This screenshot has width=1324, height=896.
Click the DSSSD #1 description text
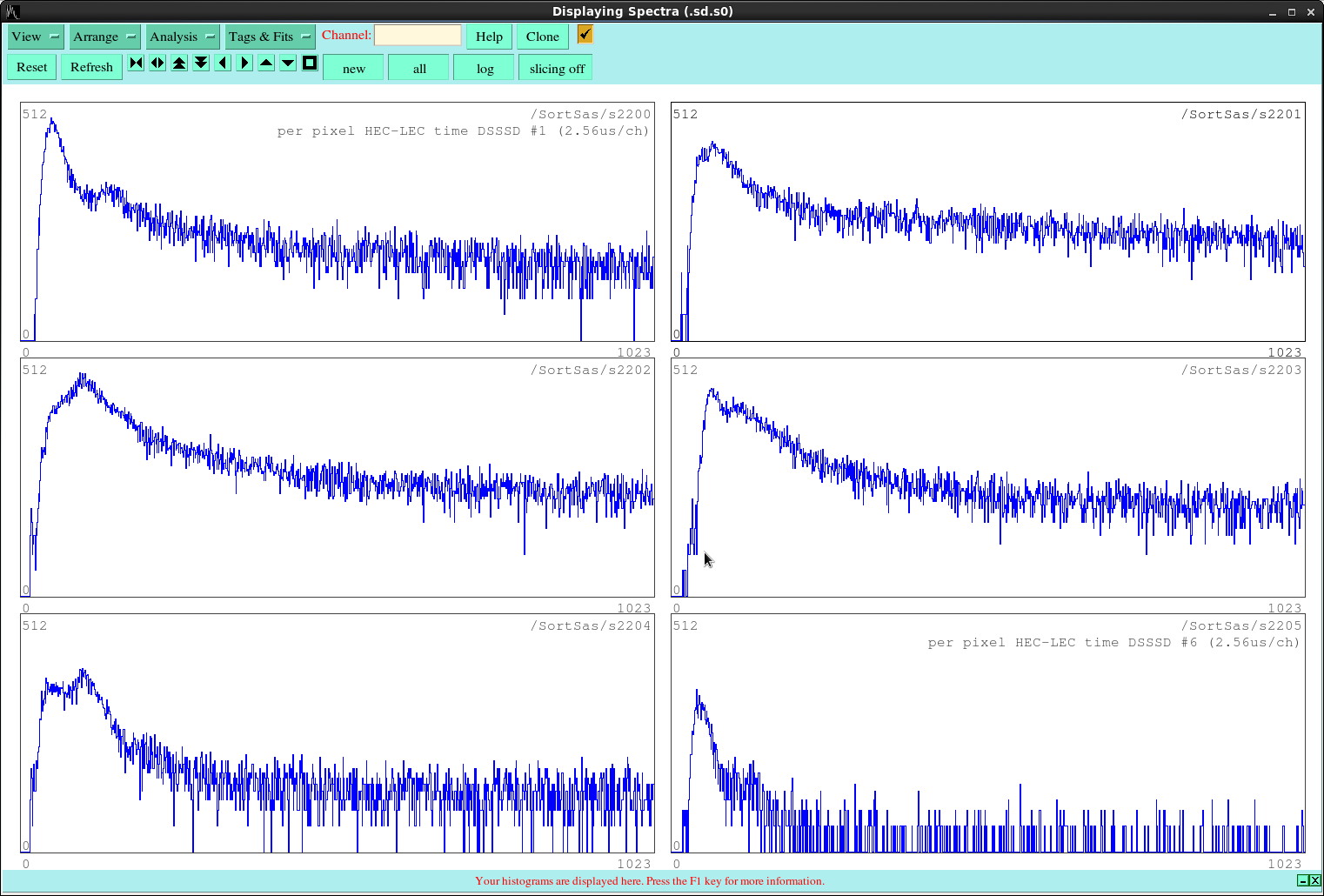click(x=464, y=130)
